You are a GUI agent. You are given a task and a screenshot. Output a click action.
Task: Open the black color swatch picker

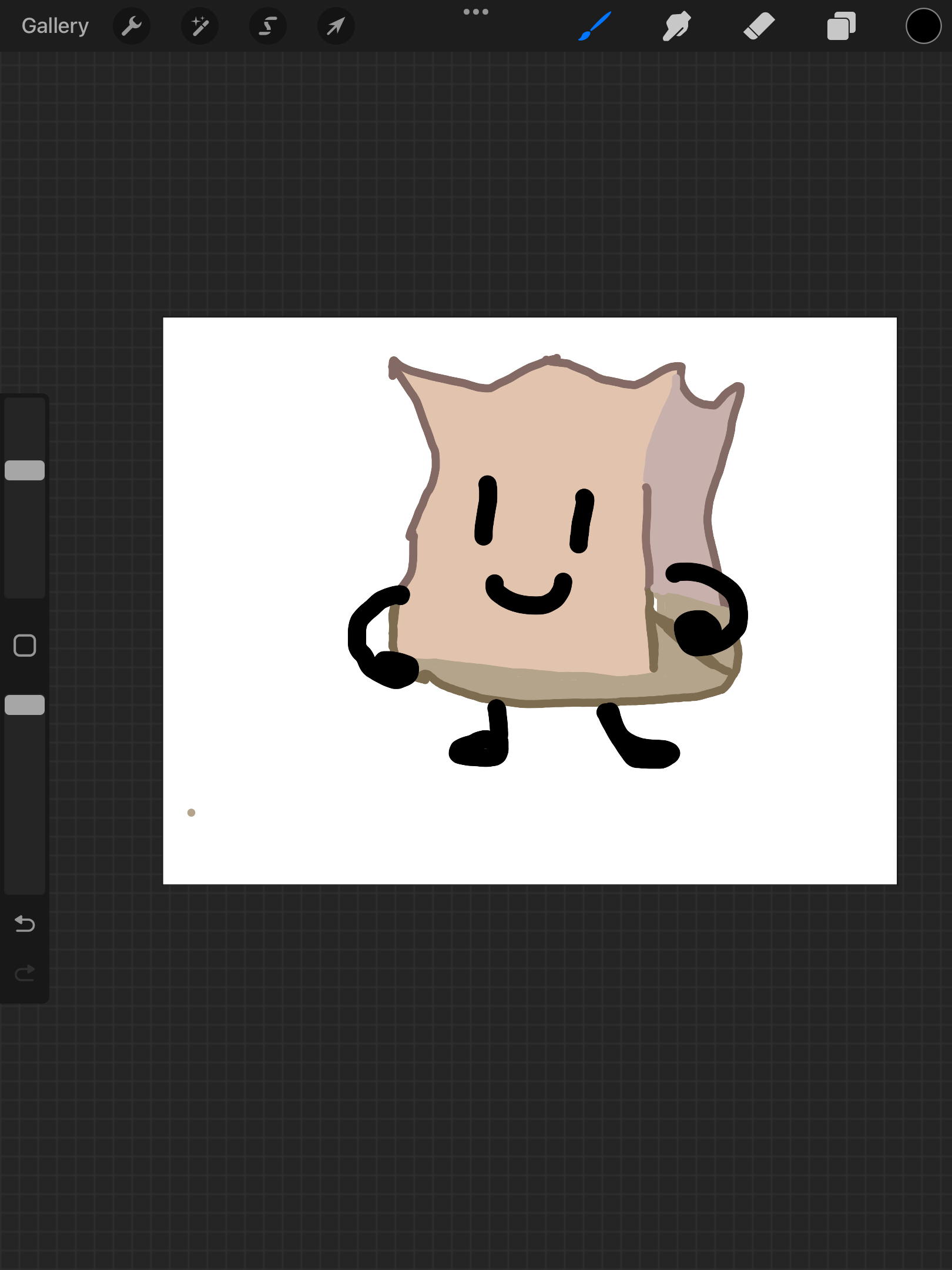[x=923, y=26]
